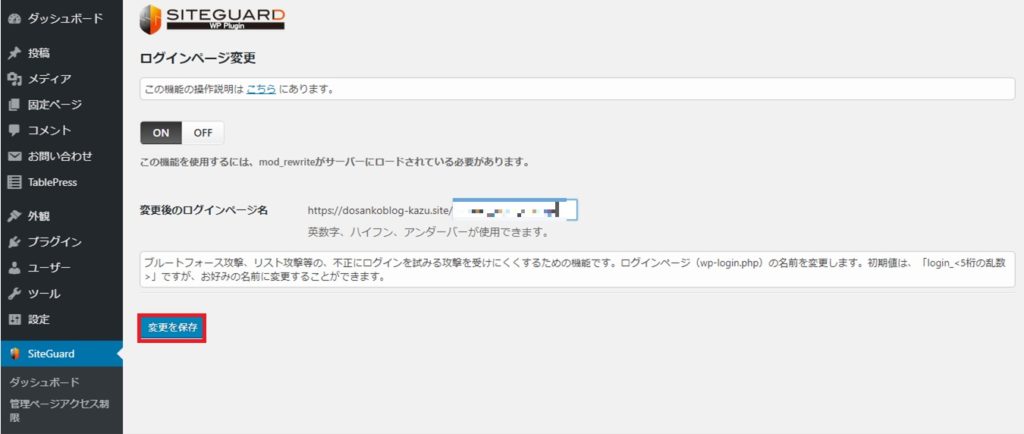The width and height of the screenshot is (1024, 434).
Task: Click the media icon beside メディア
Action: tap(14, 79)
